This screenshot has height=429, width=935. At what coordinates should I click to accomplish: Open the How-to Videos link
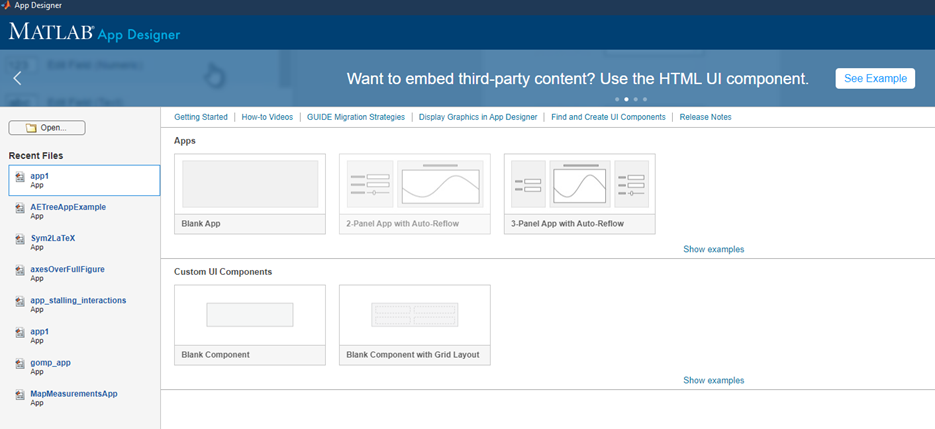click(x=267, y=117)
